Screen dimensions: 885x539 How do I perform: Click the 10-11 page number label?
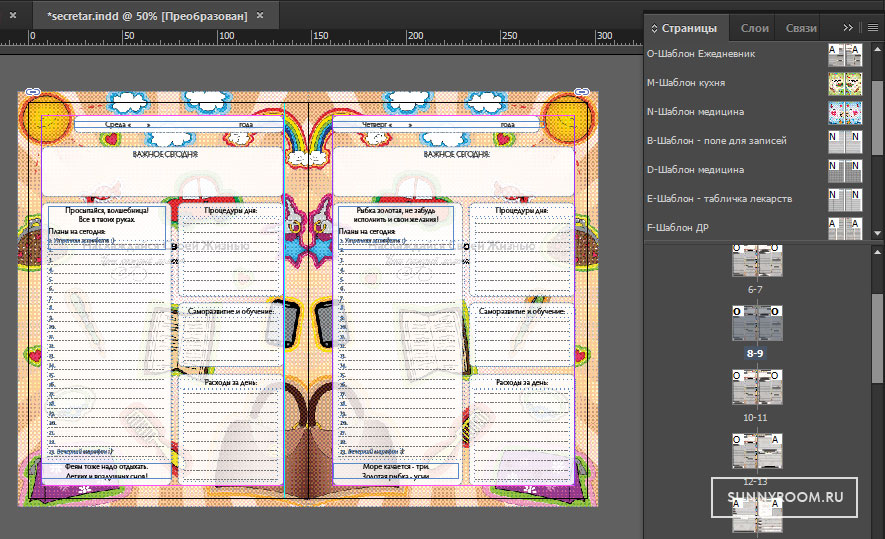pyautogui.click(x=755, y=418)
